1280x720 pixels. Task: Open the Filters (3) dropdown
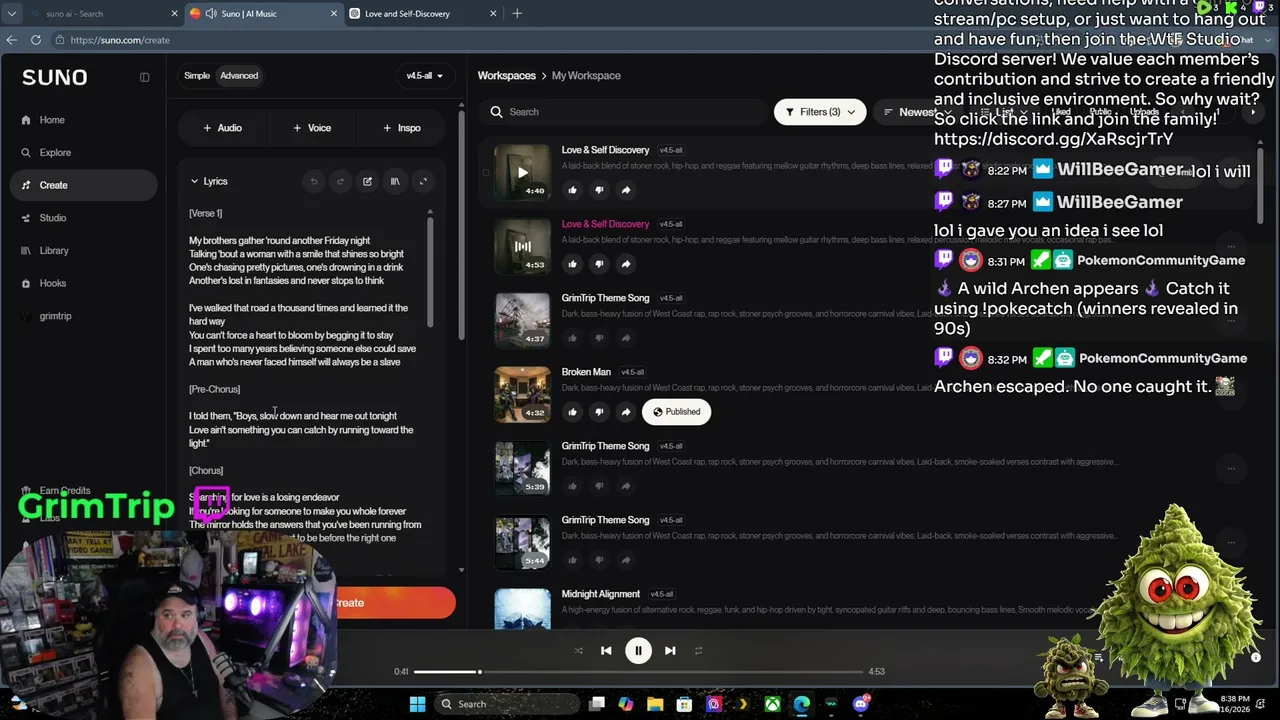pyautogui.click(x=820, y=112)
